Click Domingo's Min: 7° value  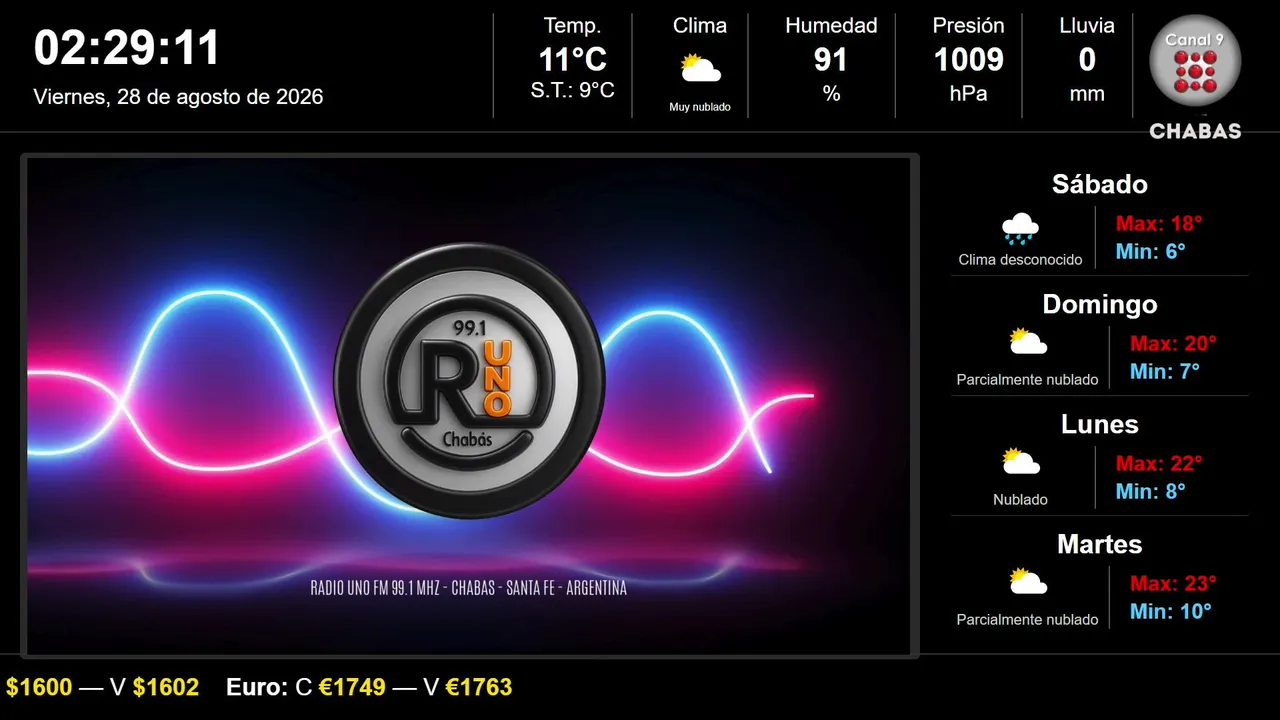point(1165,371)
